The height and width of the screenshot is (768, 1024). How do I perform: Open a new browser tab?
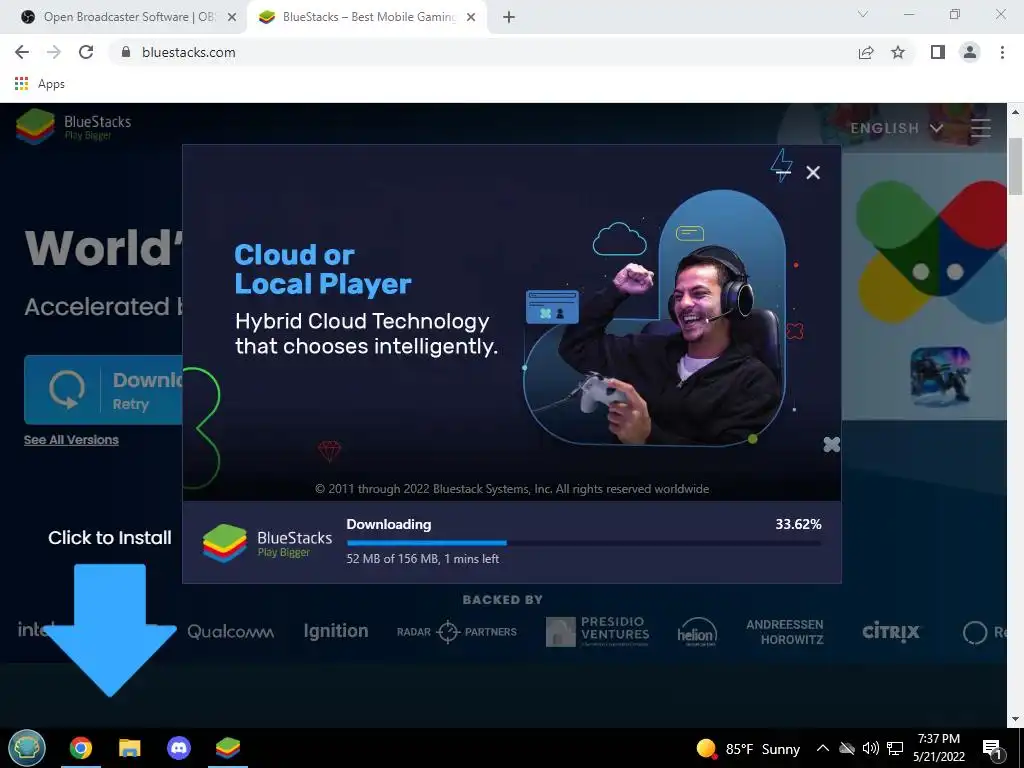(509, 17)
